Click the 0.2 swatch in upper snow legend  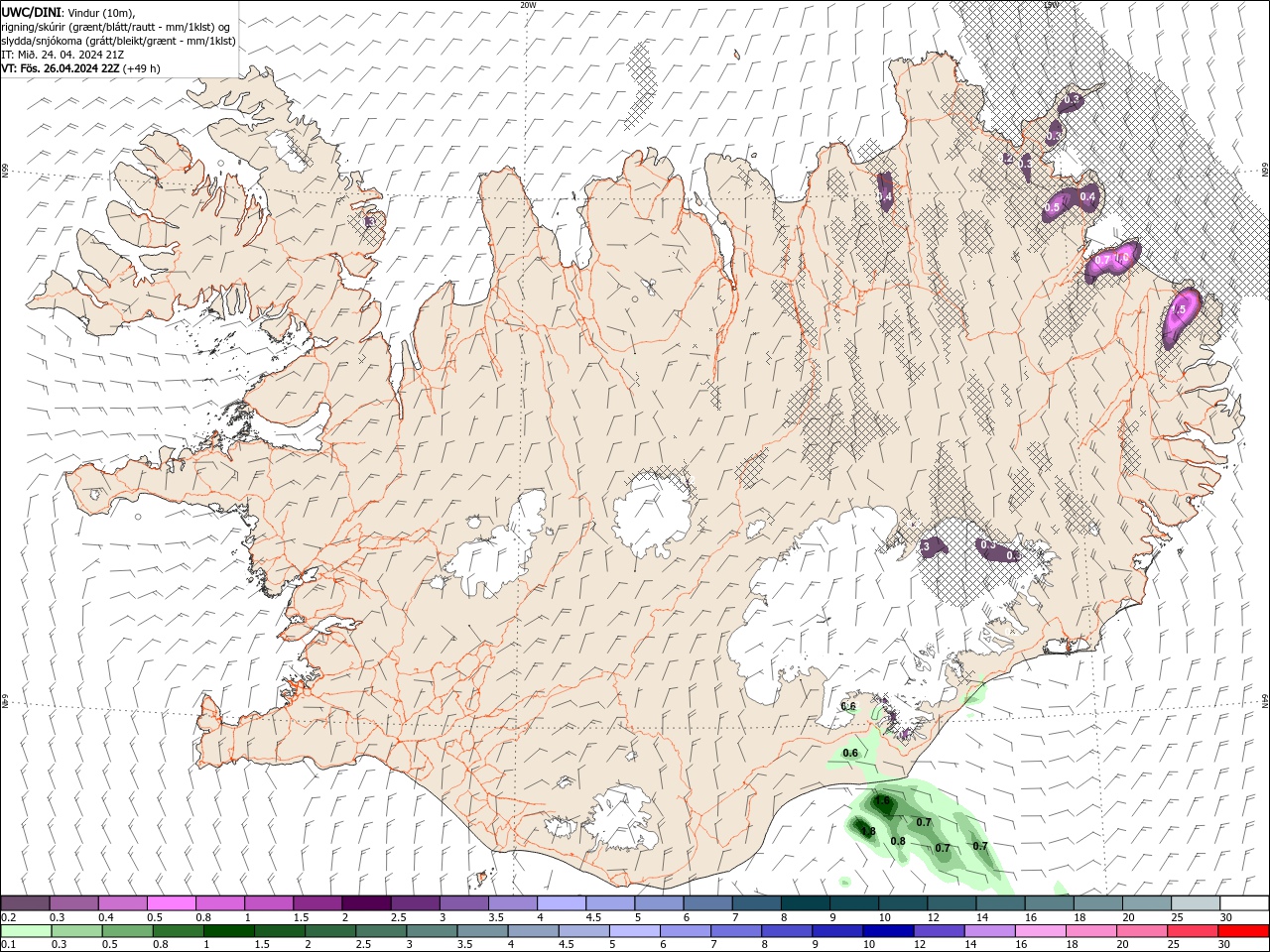tap(25, 903)
